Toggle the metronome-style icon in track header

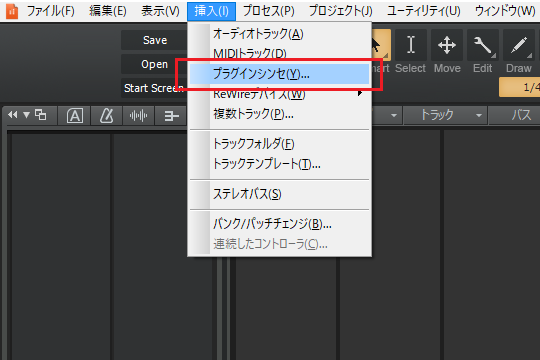106,115
